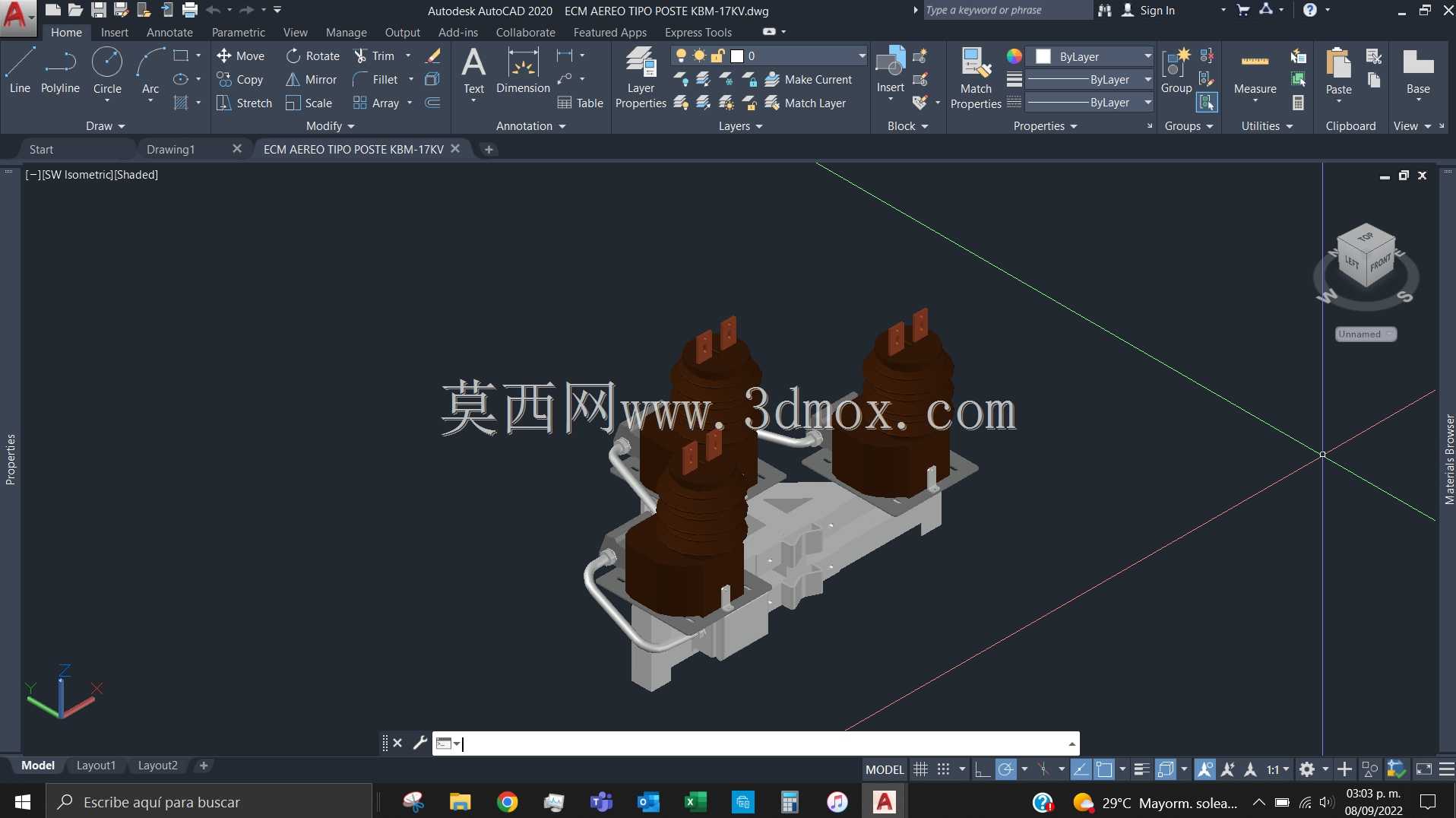The image size is (1456, 818).
Task: Click the Base view tool
Action: (1418, 71)
